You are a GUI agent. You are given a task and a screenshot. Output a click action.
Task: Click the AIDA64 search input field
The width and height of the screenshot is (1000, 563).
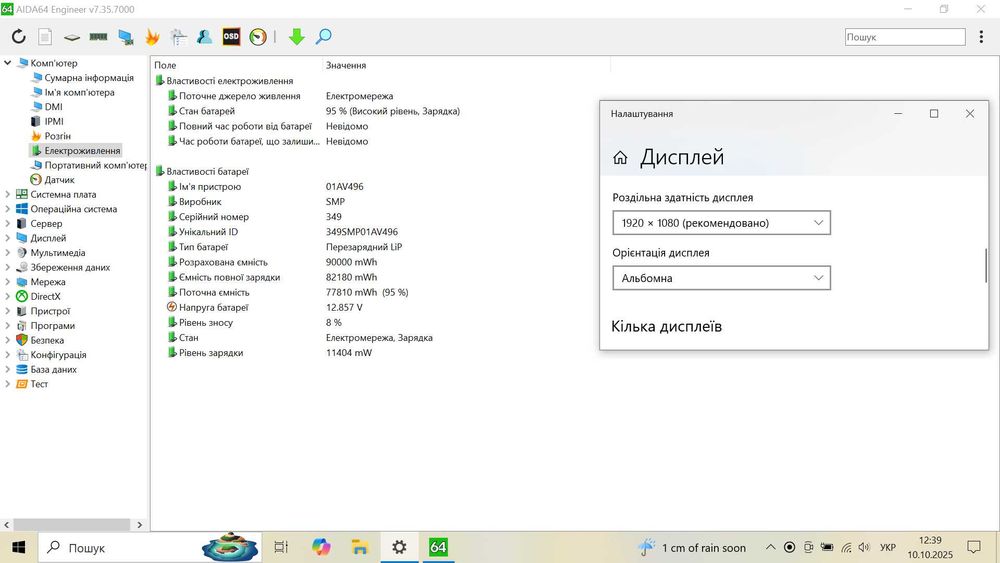(x=905, y=37)
